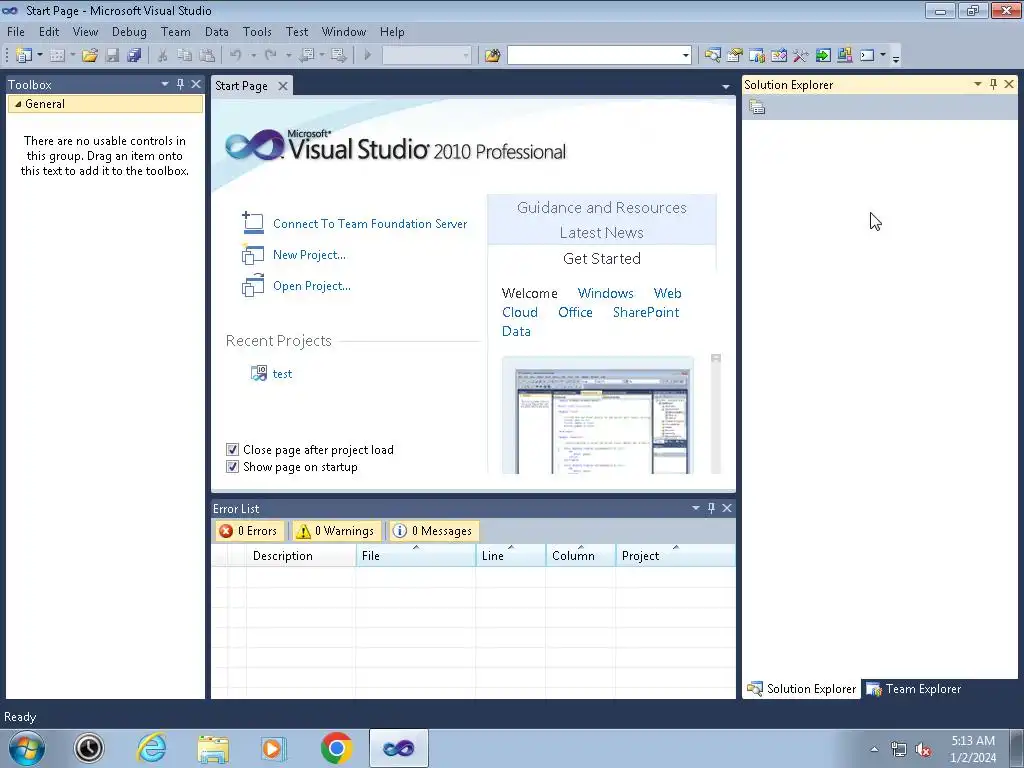Viewport: 1024px width, 768px height.
Task: Click the New Project toolbar icon
Action: (24, 56)
